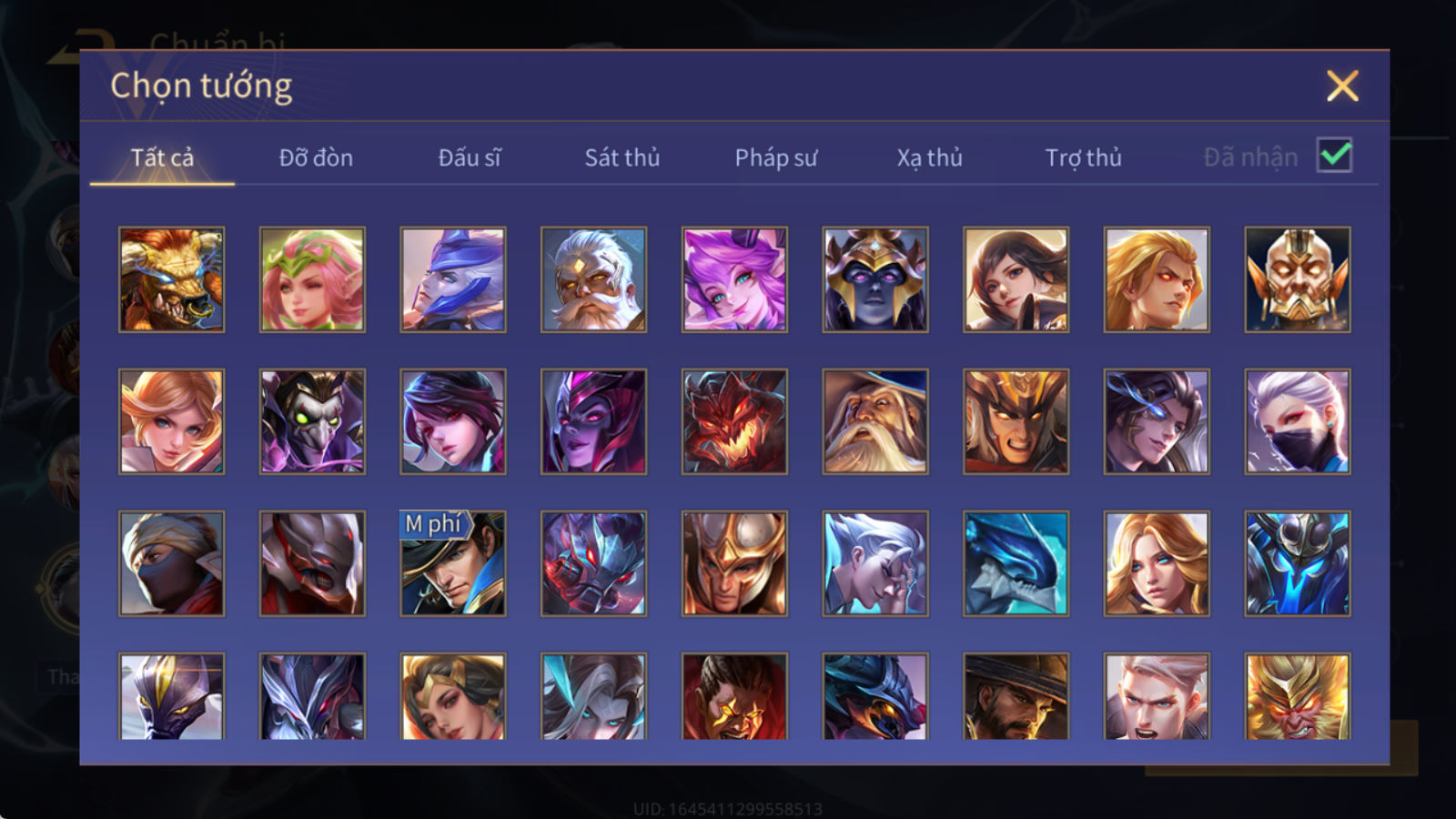Select the blue ice dragon hero

[1016, 563]
